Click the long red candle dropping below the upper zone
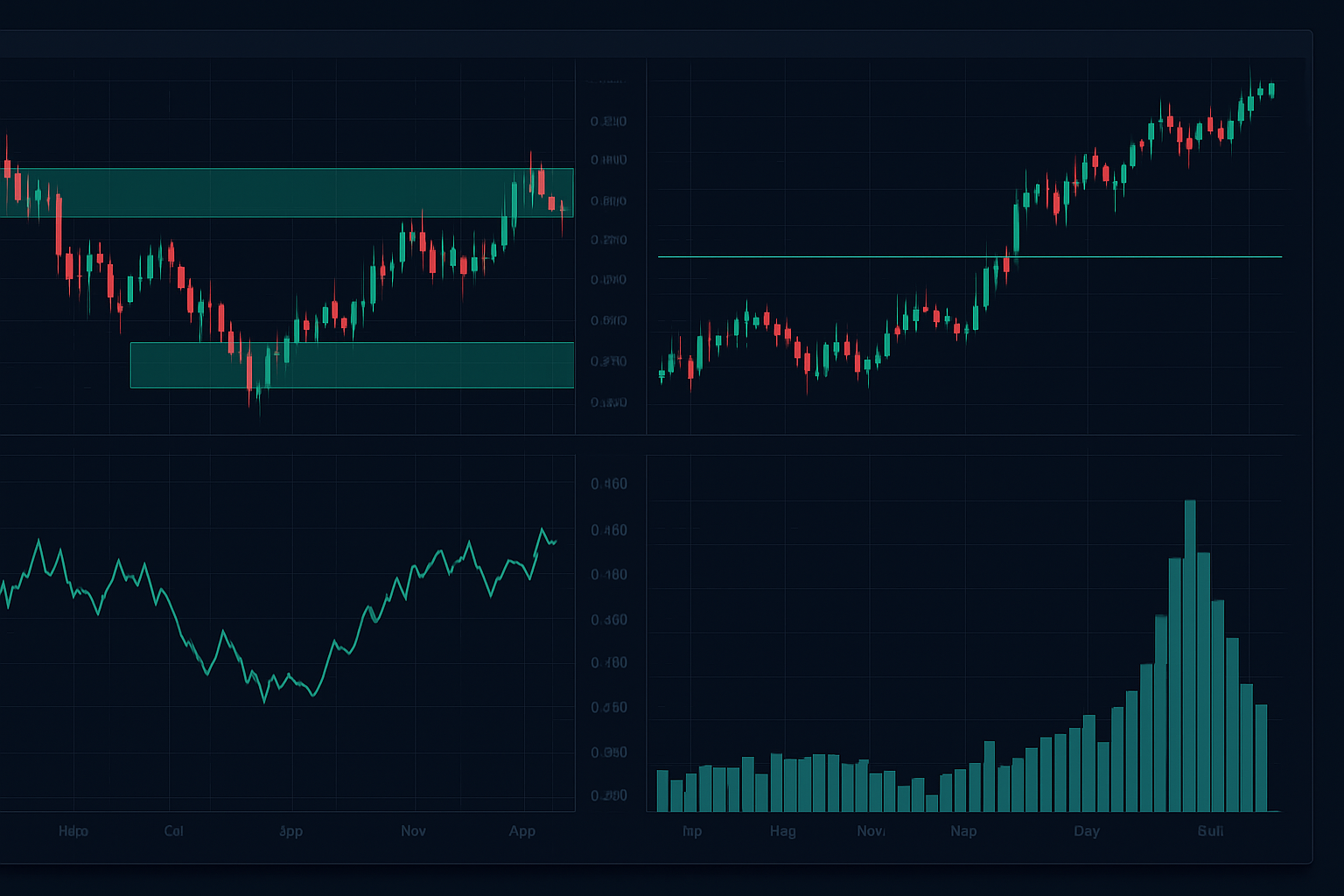This screenshot has width=1344, height=896. click(59, 225)
